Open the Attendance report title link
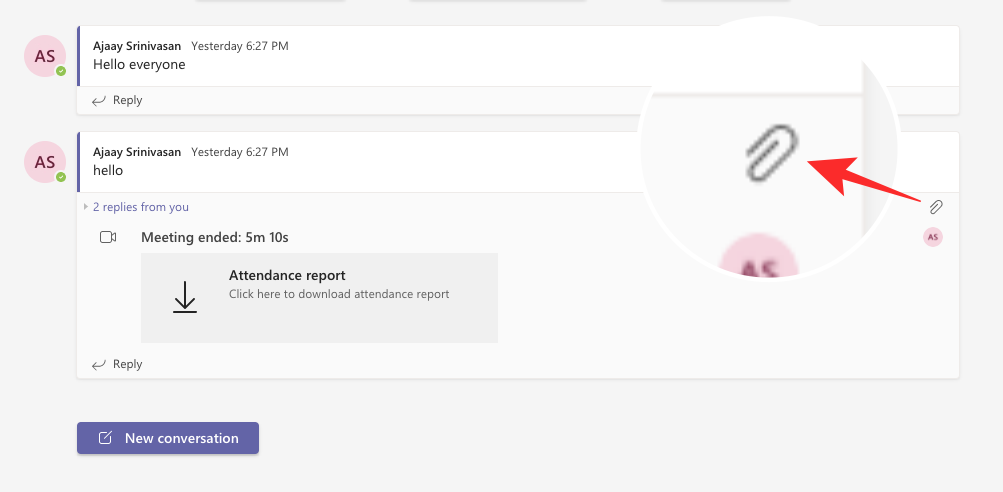The height and width of the screenshot is (492, 1003). pyautogui.click(x=287, y=276)
